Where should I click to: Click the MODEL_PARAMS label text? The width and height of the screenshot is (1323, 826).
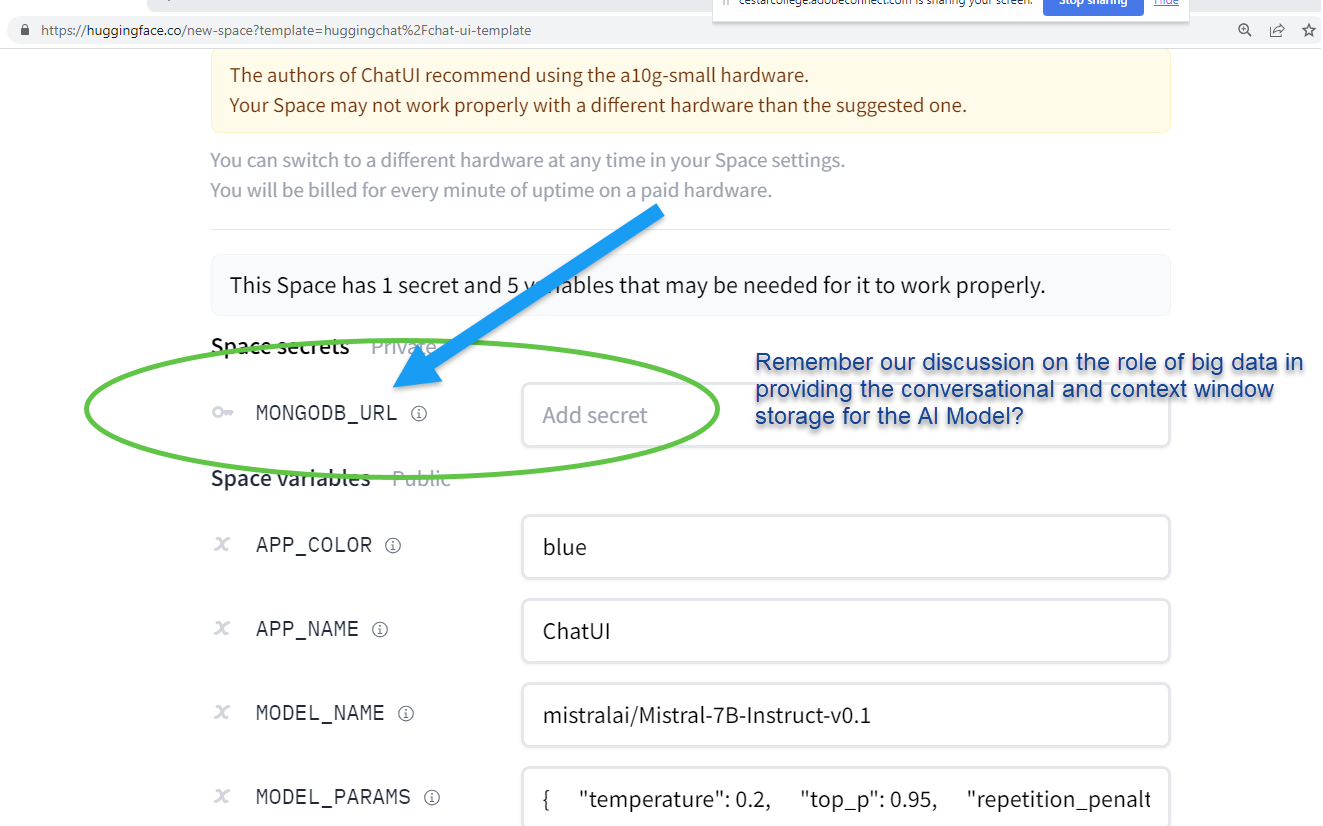[x=333, y=797]
